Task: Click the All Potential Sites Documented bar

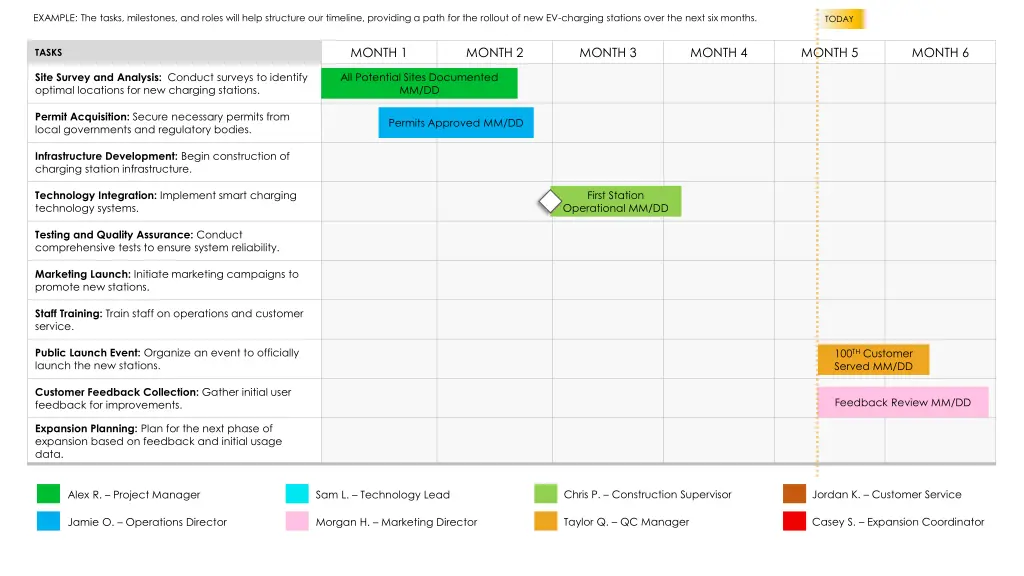Action: [x=419, y=83]
